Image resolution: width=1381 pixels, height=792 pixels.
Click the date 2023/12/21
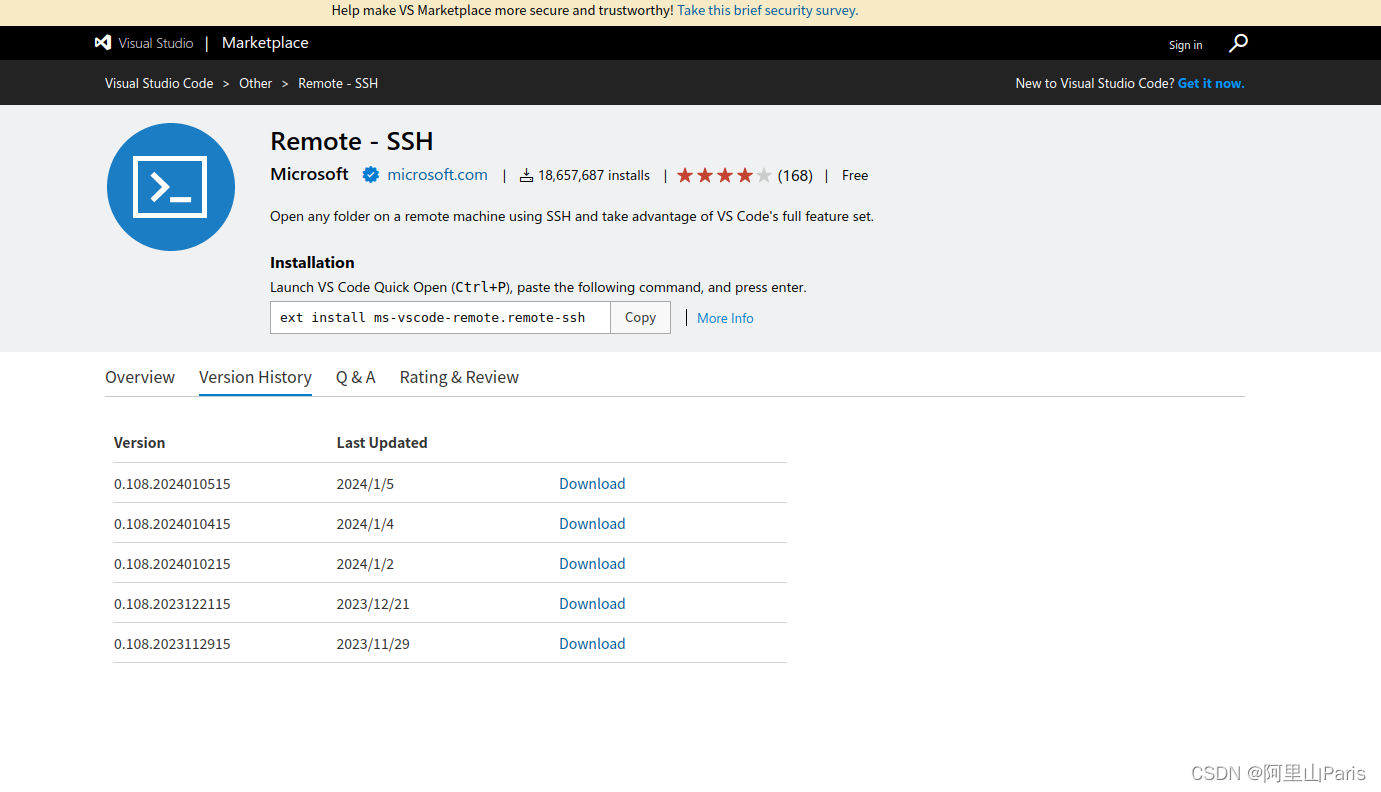pyautogui.click(x=373, y=604)
